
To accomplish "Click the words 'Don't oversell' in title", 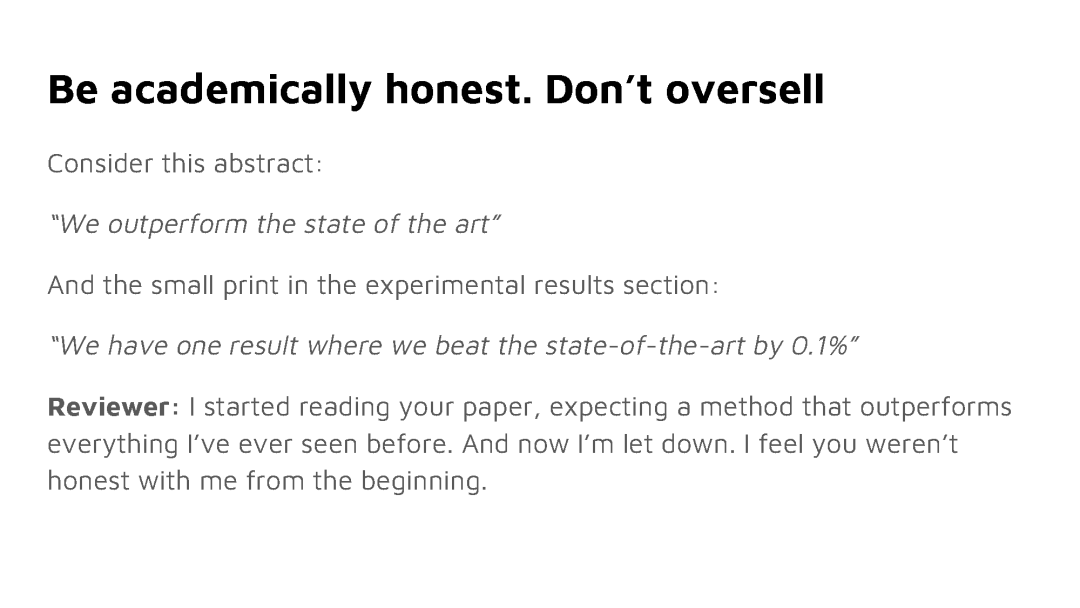I will point(685,89).
